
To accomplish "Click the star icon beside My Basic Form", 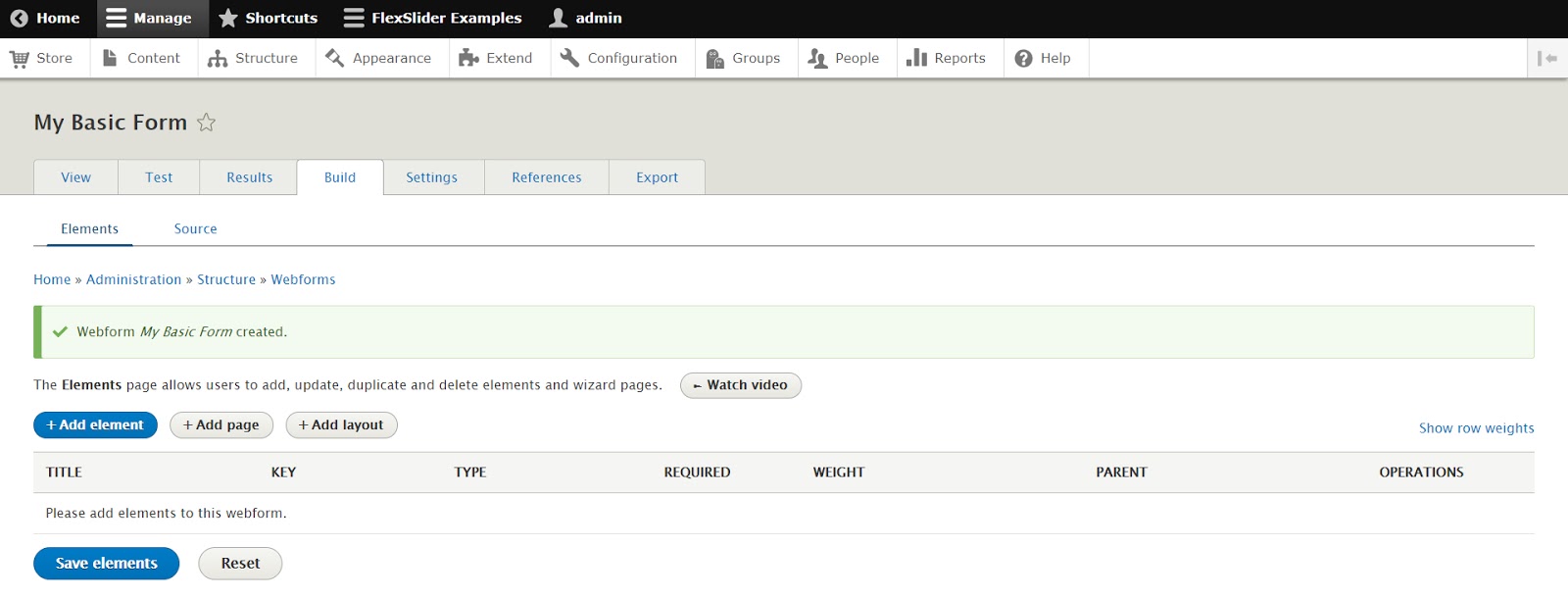I will (x=206, y=123).
